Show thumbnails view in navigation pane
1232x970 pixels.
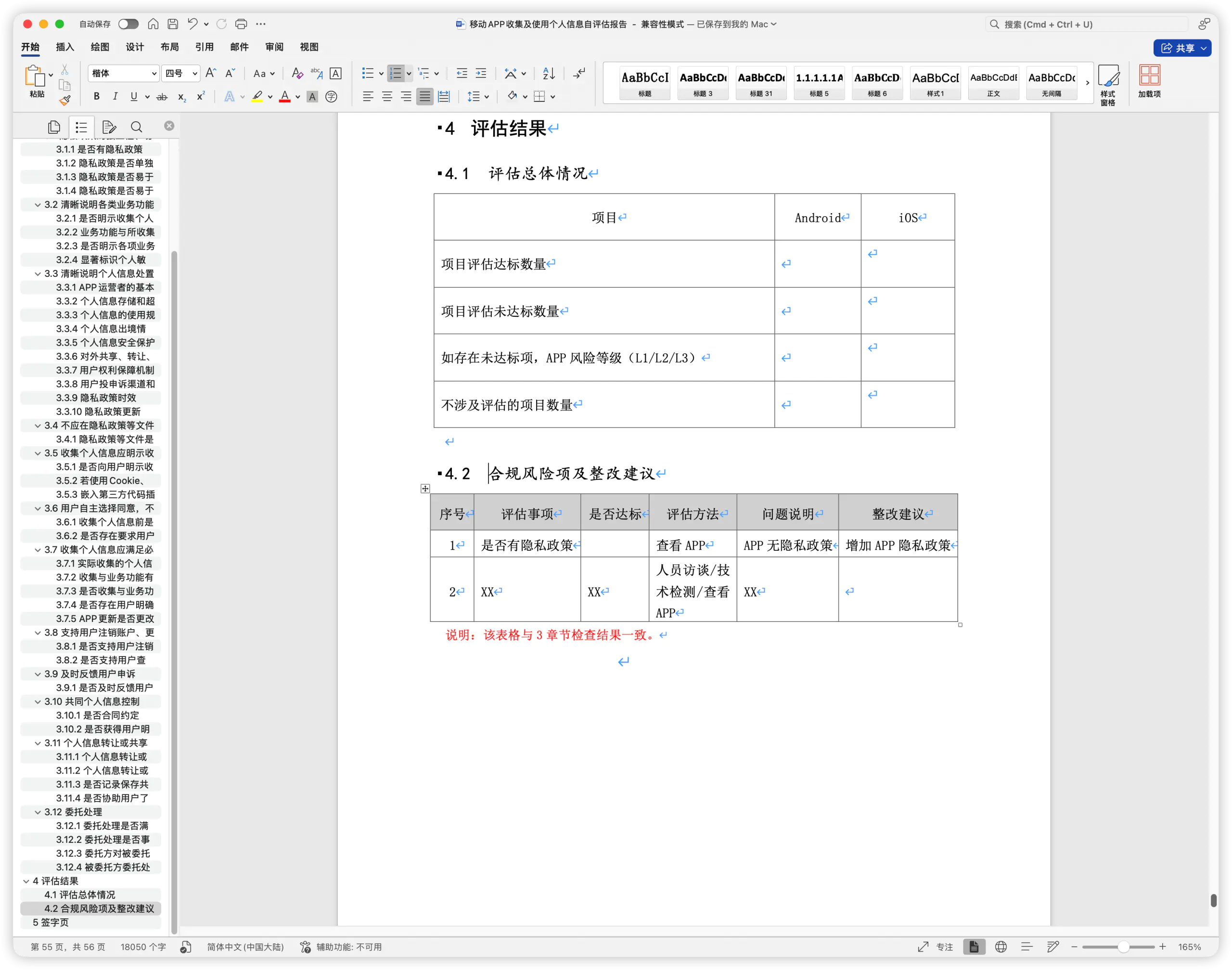54,127
